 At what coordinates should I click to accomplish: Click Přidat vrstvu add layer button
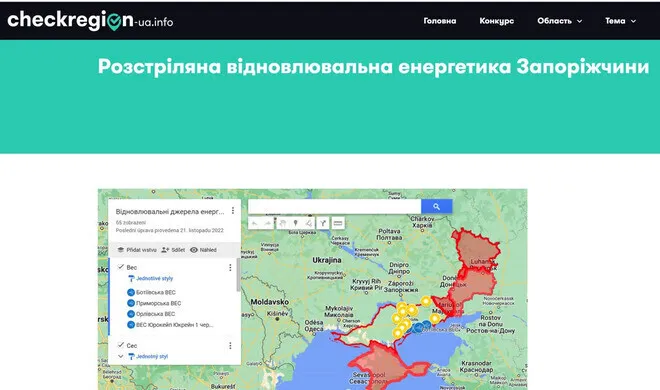click(x=137, y=250)
